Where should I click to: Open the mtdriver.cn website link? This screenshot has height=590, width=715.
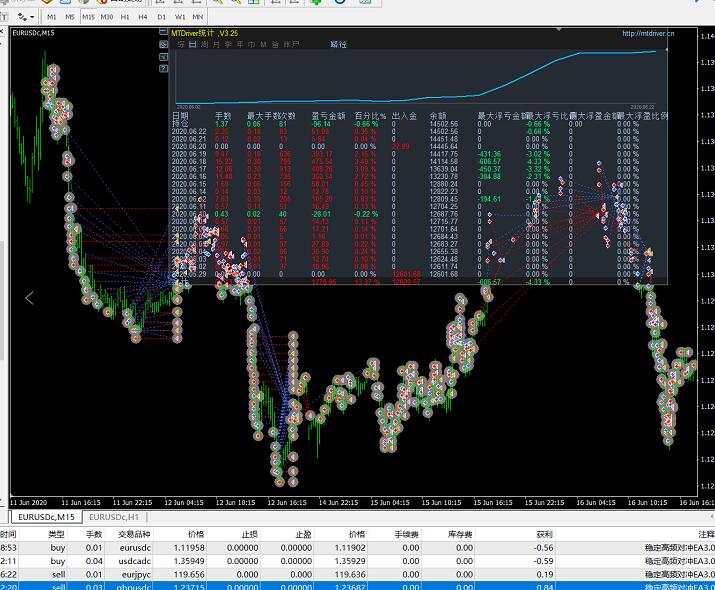(x=647, y=33)
